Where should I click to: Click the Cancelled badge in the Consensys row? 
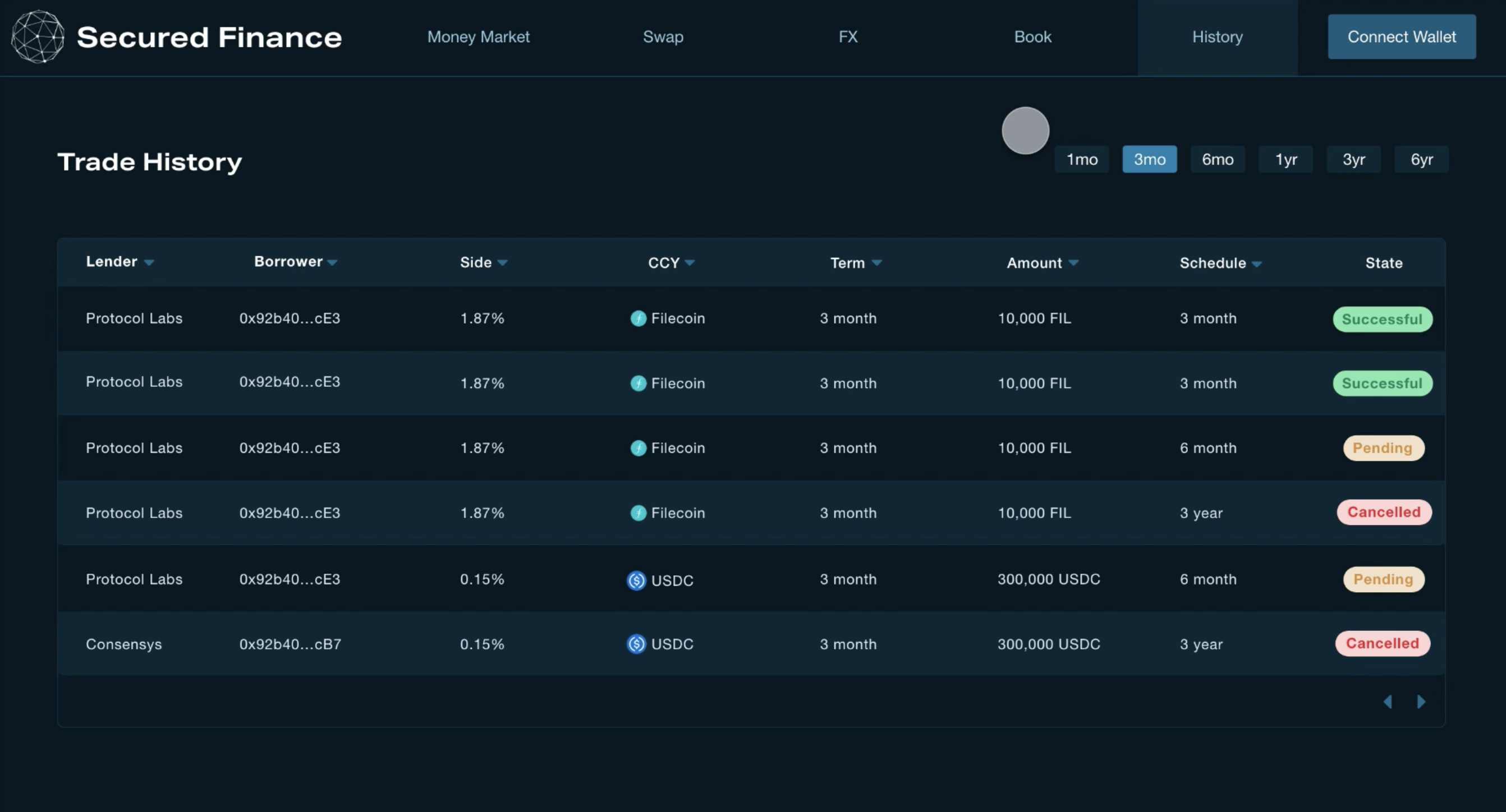(x=1383, y=644)
